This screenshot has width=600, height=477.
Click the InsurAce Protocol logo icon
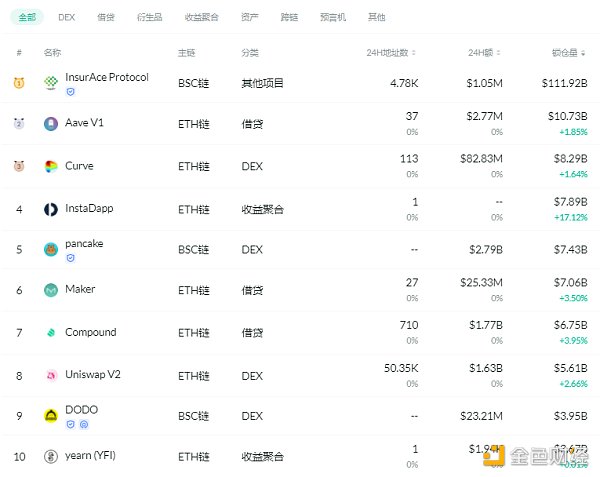pos(51,83)
